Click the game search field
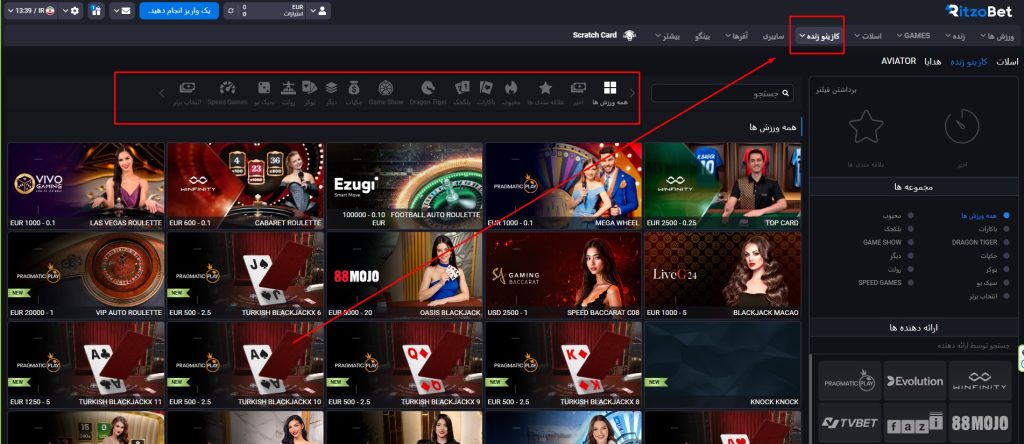This screenshot has height=444, width=1024. pos(722,94)
